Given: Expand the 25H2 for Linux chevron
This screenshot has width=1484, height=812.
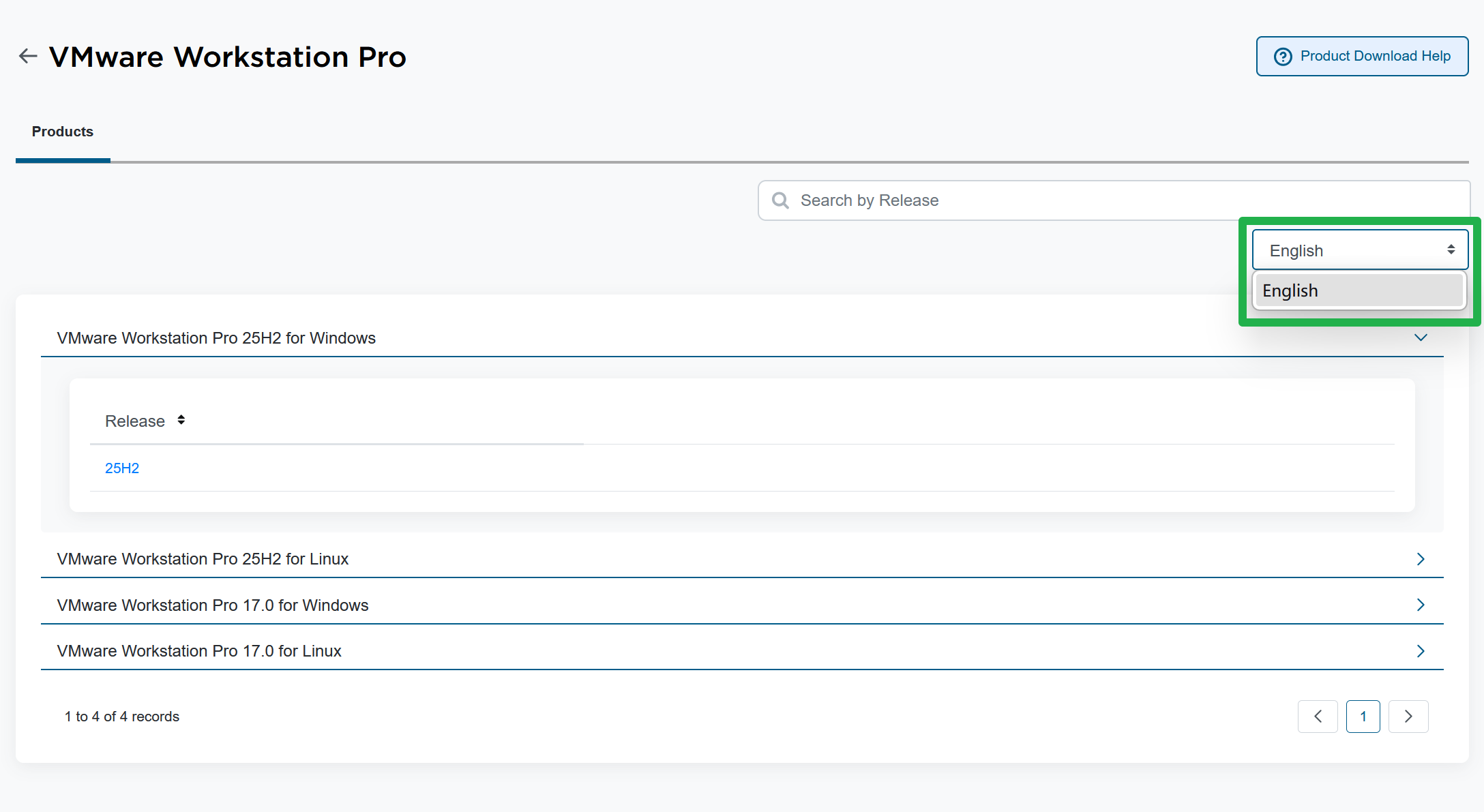Looking at the screenshot, I should (1421, 559).
